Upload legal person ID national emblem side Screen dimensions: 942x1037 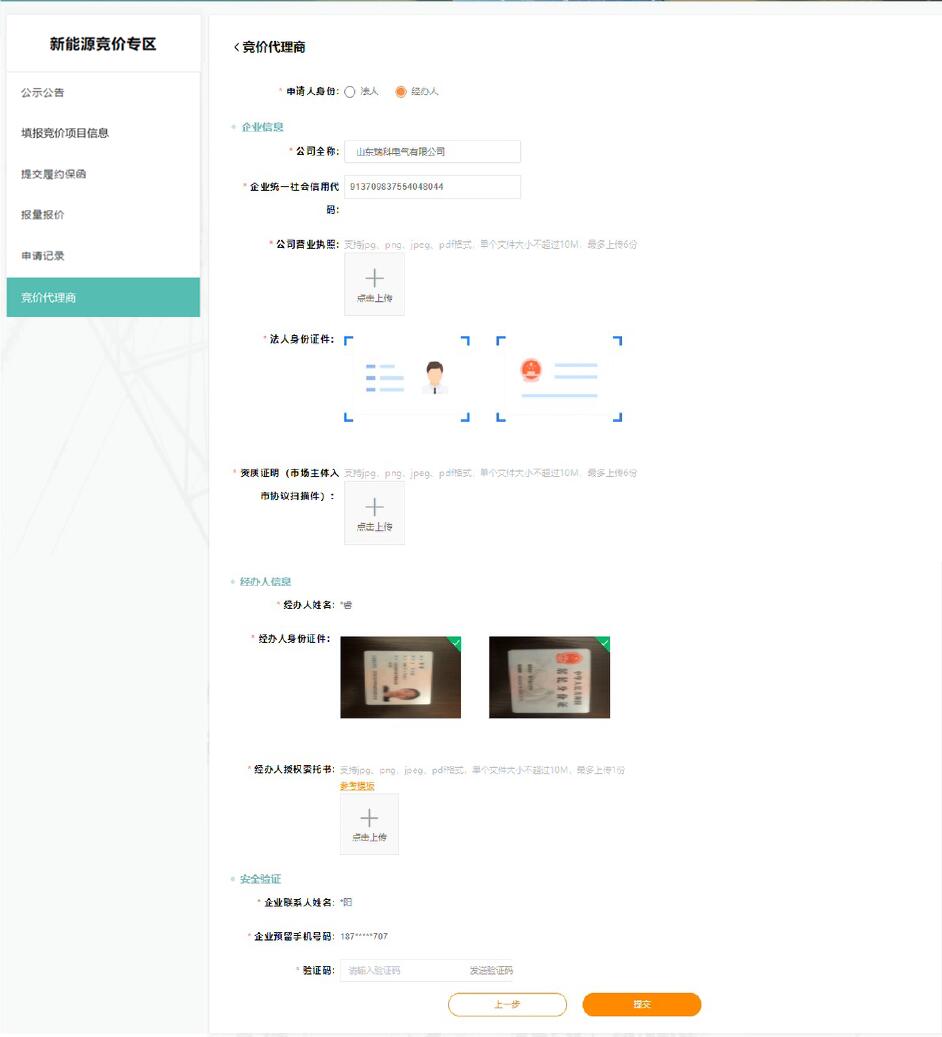click(559, 378)
